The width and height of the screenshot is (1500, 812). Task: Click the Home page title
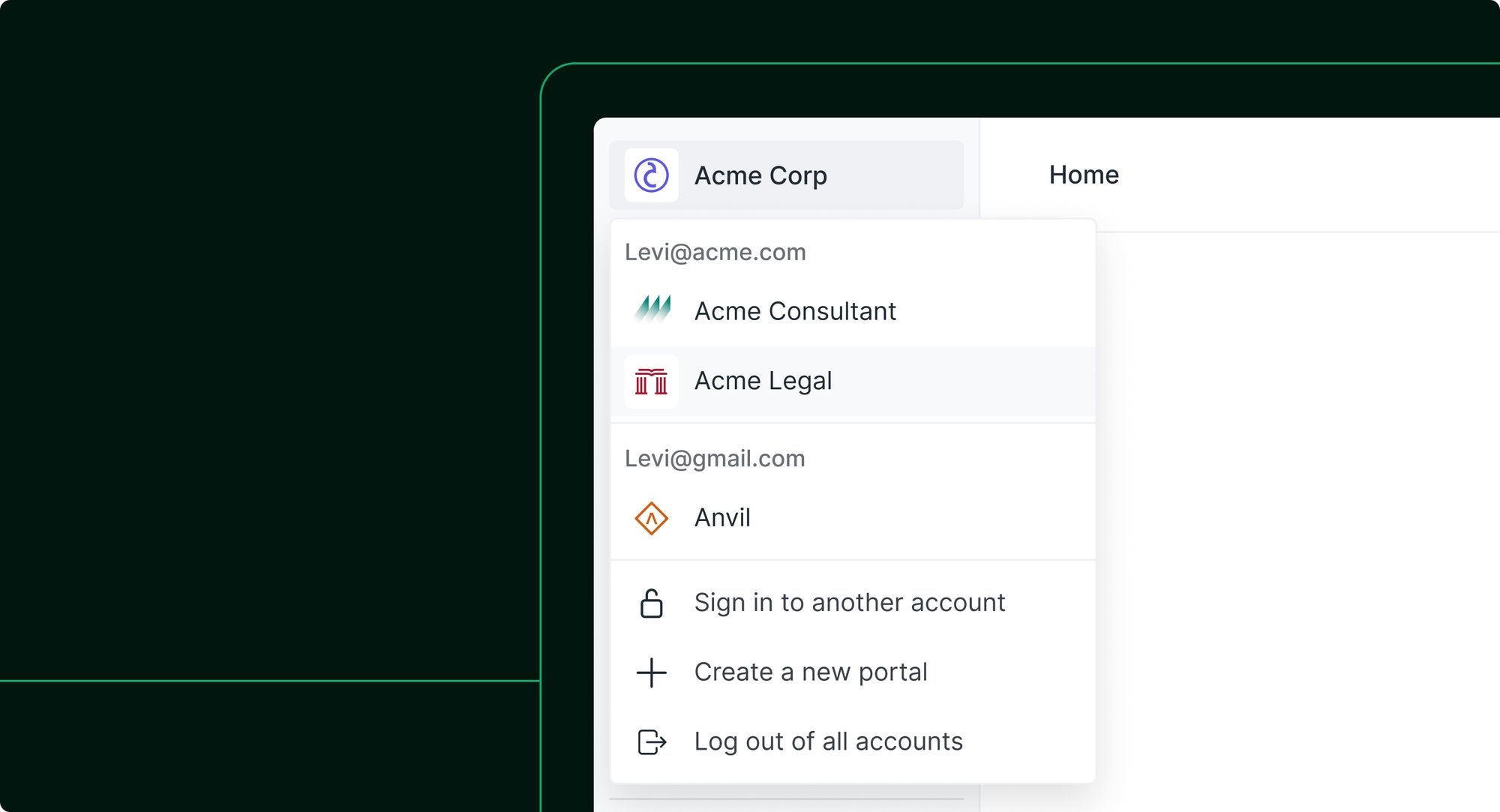click(x=1084, y=175)
